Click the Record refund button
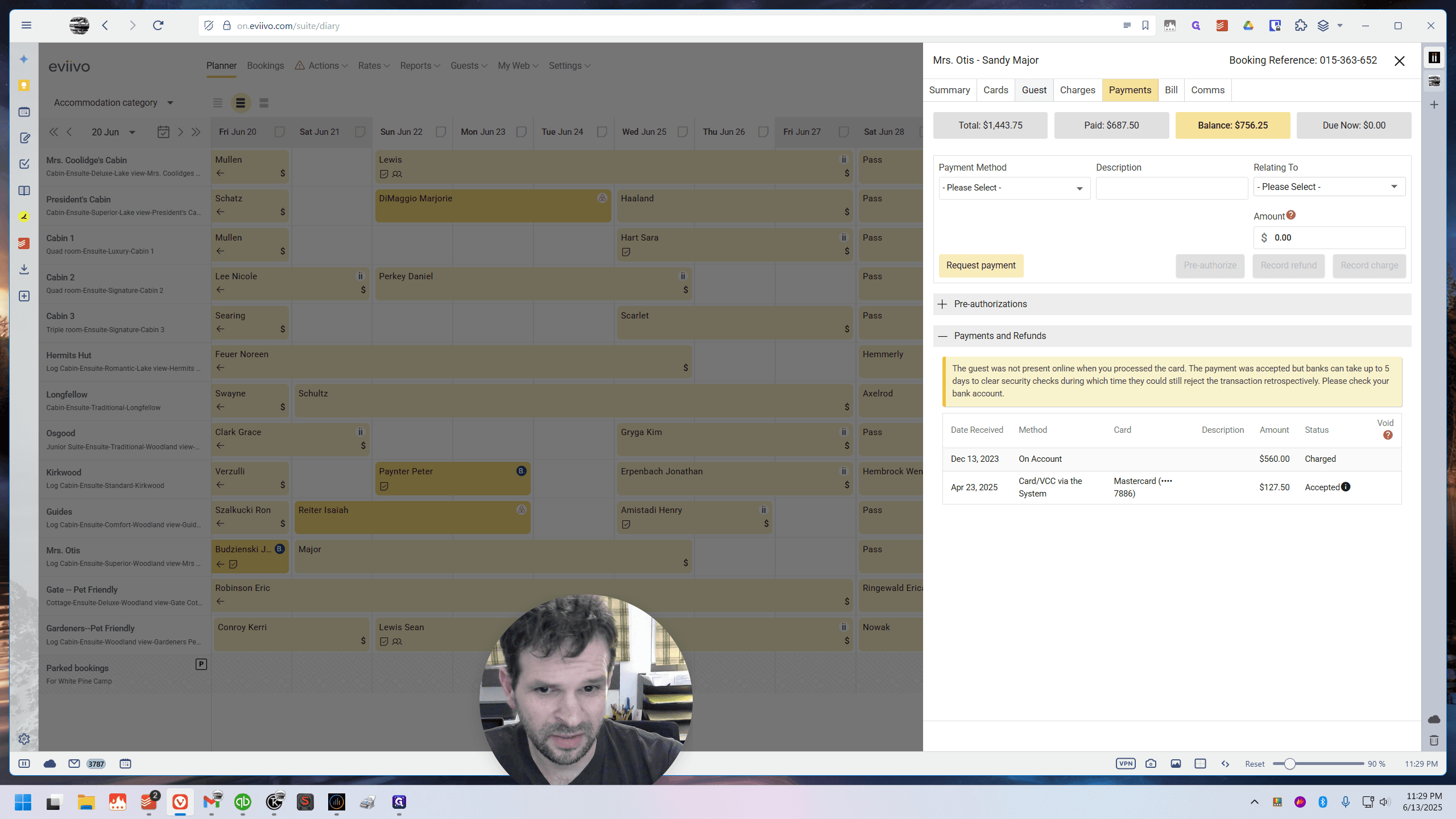 coord(1289,266)
